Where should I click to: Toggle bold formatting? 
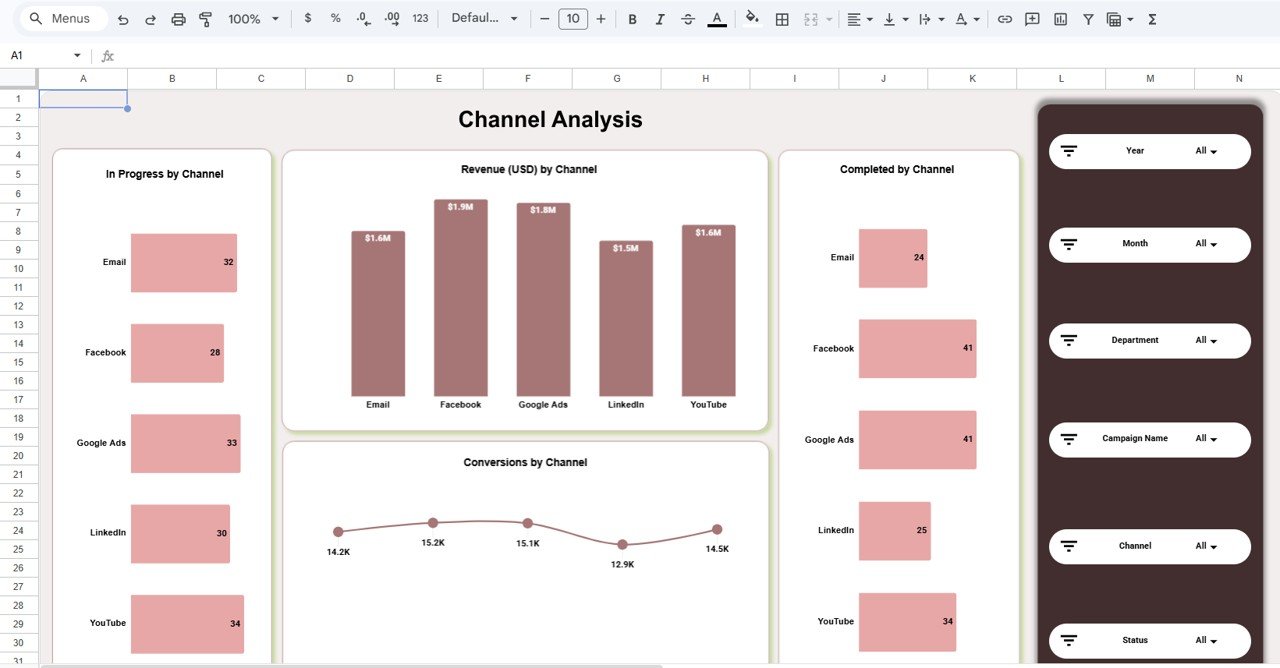pos(632,18)
